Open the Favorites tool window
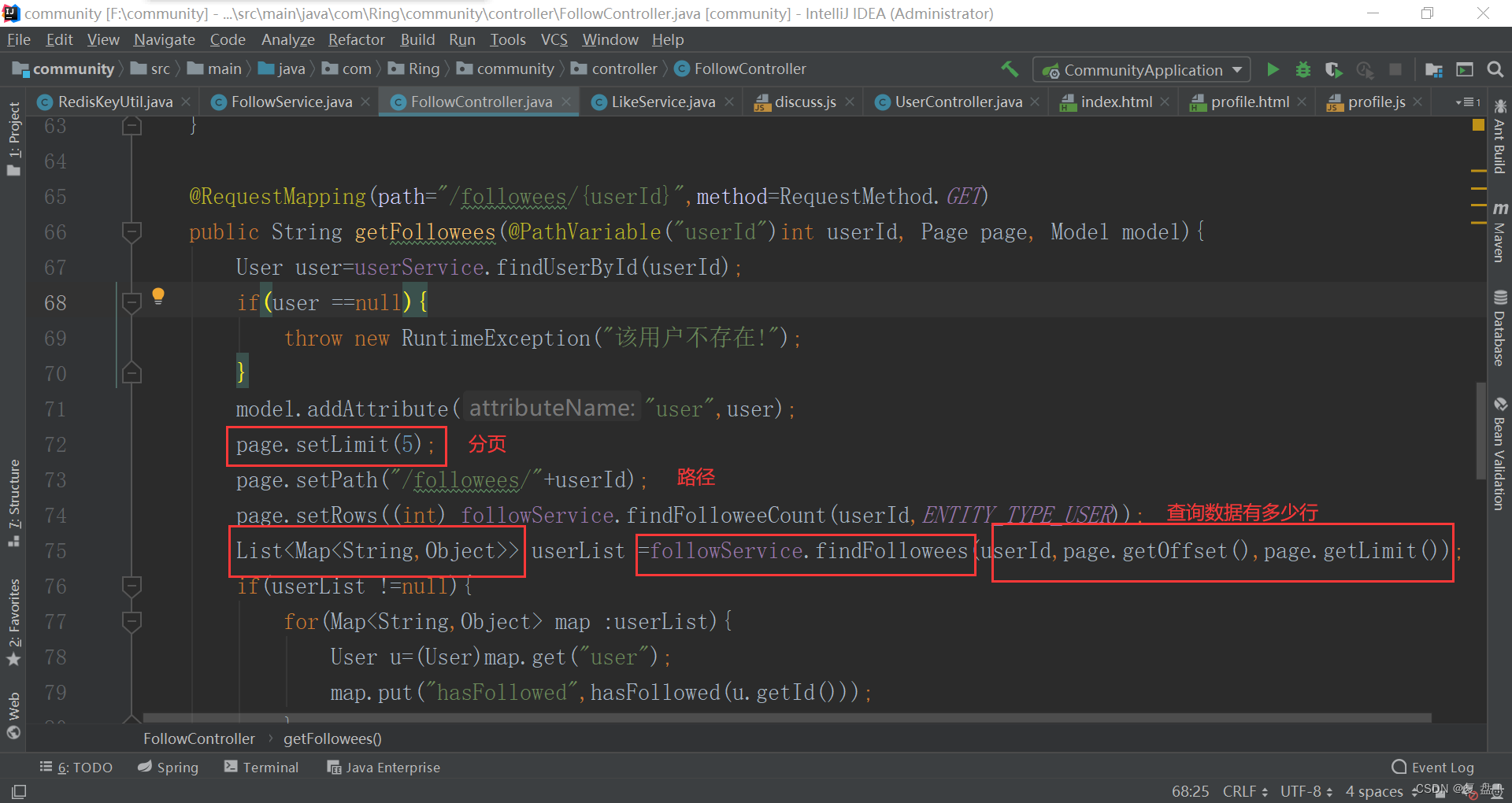 [13, 623]
